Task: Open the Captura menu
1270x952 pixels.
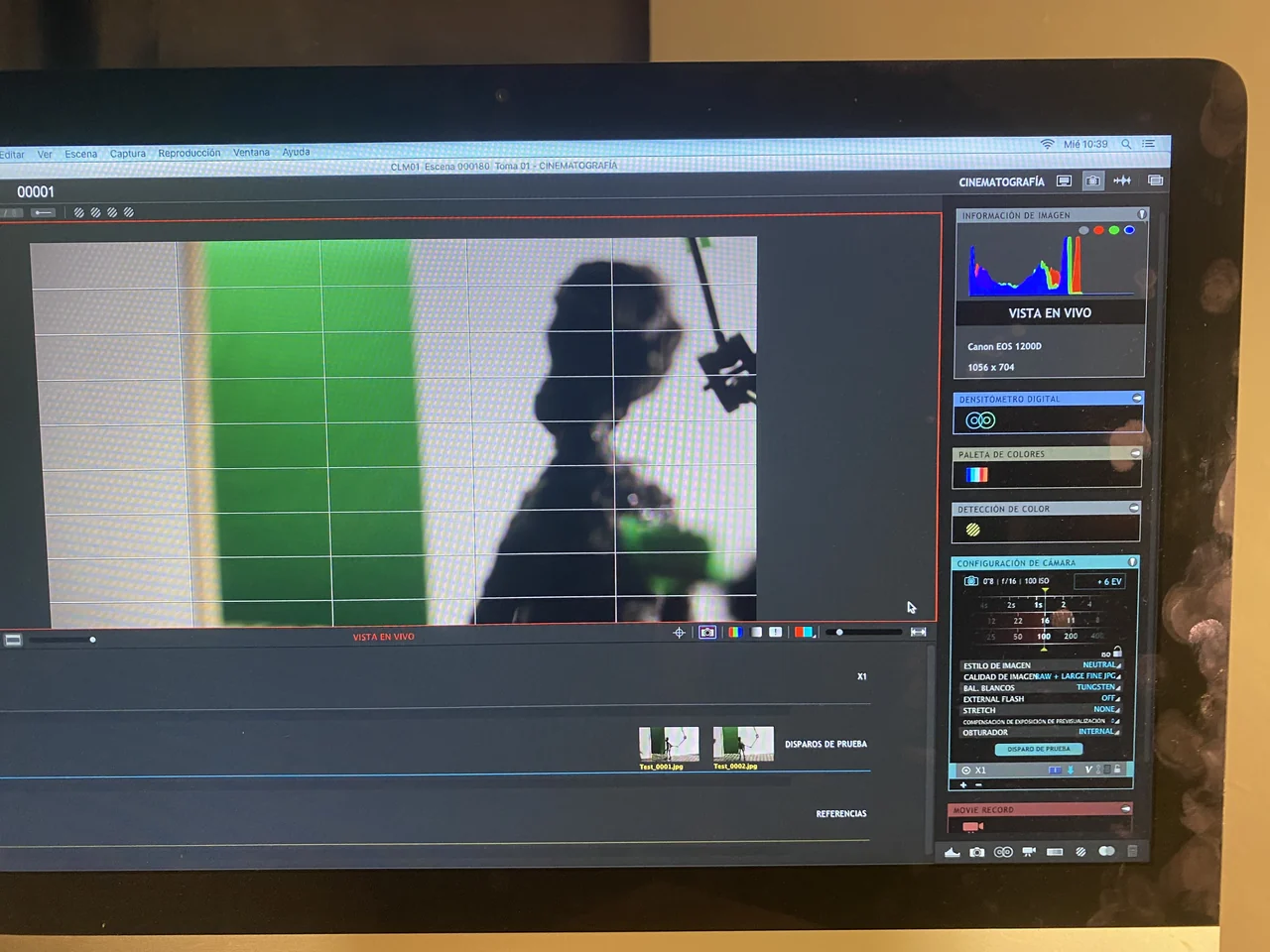Action: pyautogui.click(x=128, y=154)
